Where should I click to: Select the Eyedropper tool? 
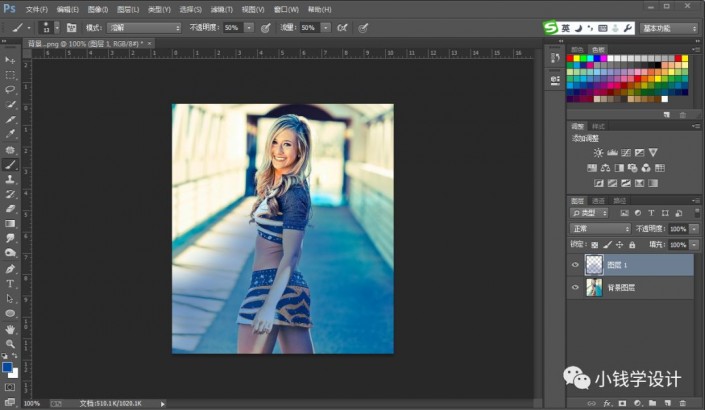(x=10, y=134)
